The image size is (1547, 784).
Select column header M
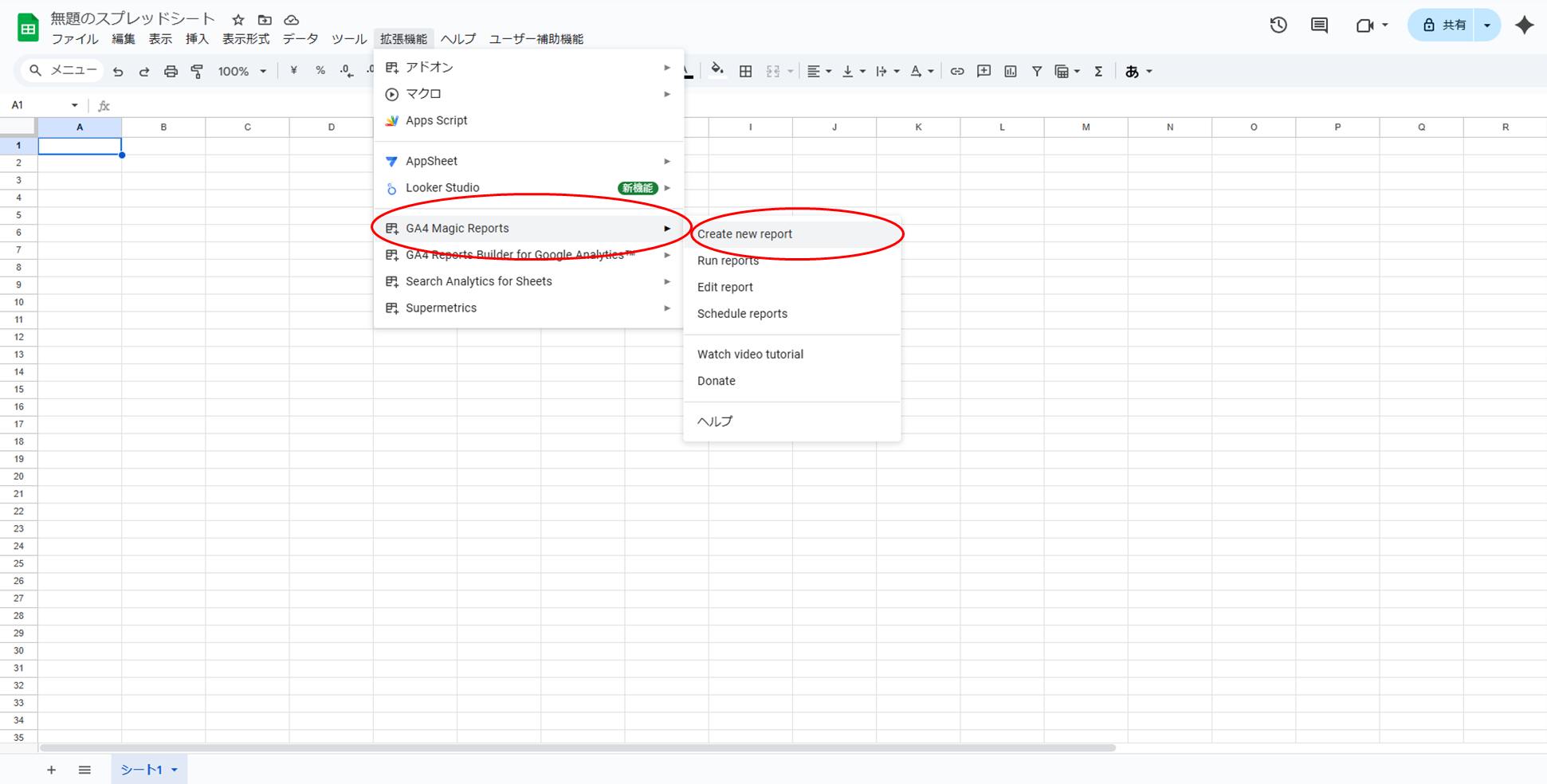[x=1086, y=127]
